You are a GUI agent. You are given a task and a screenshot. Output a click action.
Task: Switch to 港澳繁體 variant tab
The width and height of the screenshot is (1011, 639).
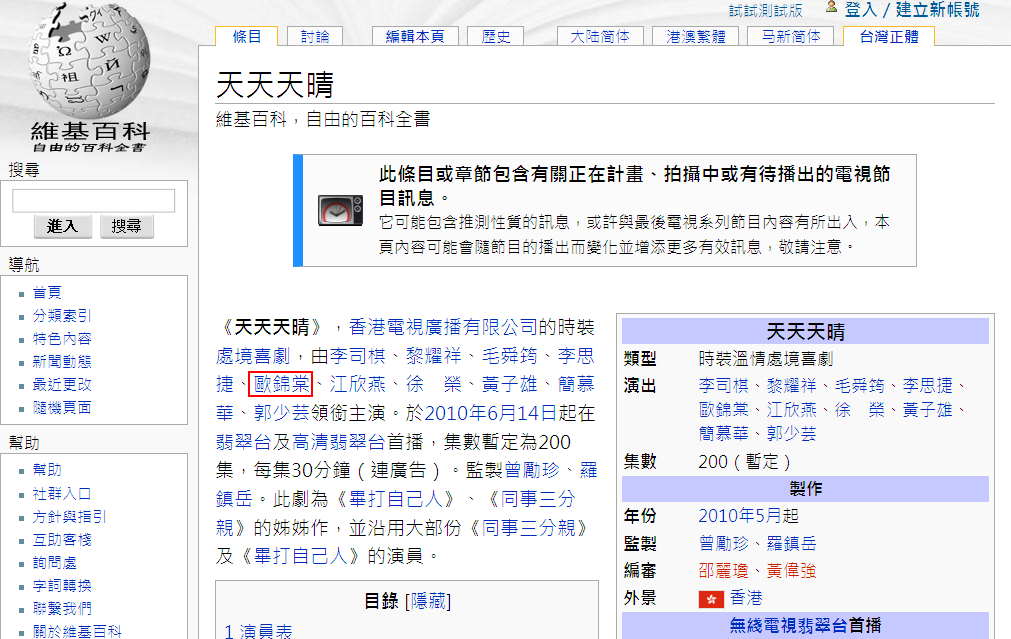click(696, 37)
